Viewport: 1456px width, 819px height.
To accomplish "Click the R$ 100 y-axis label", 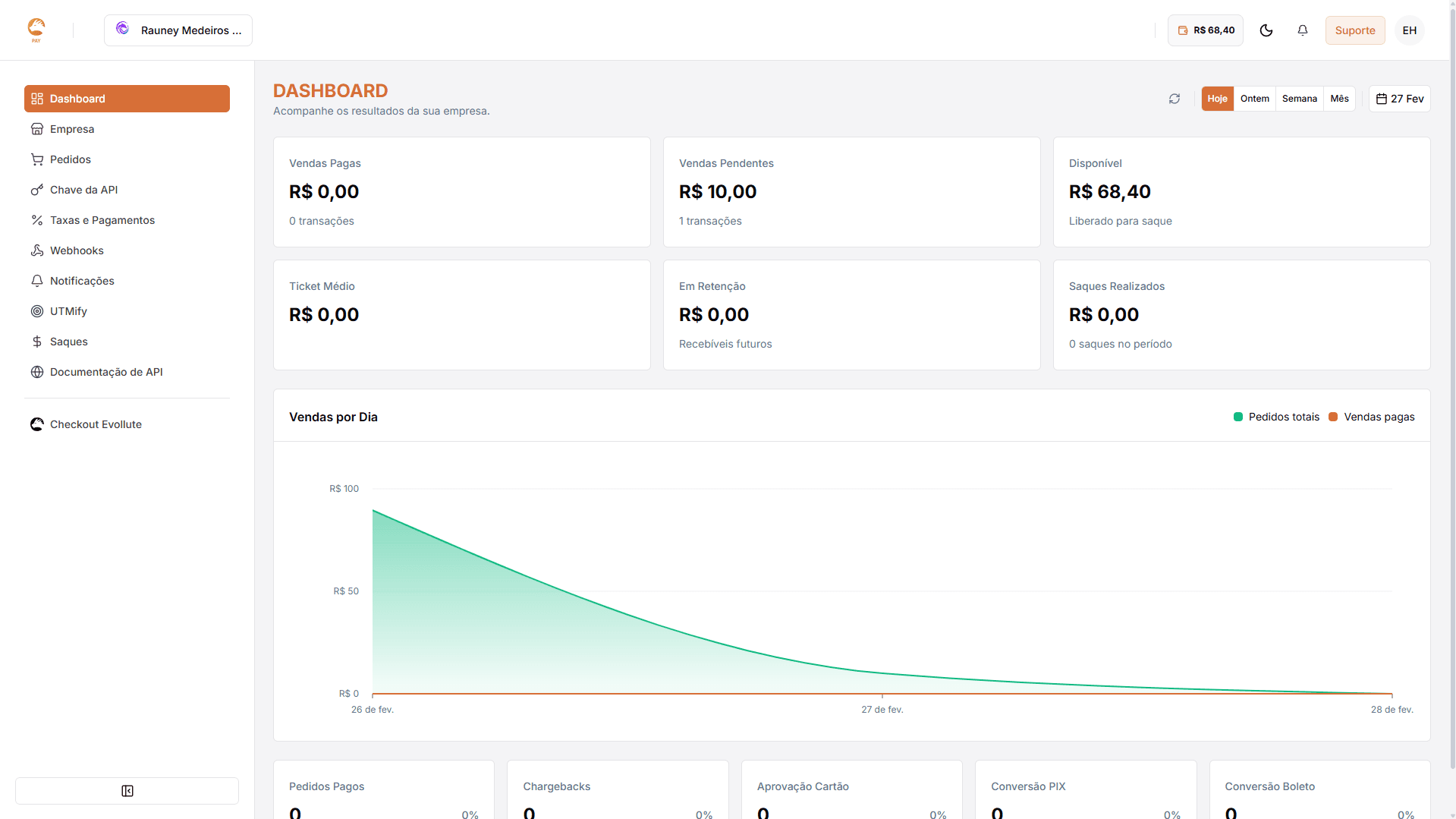I will pos(344,489).
